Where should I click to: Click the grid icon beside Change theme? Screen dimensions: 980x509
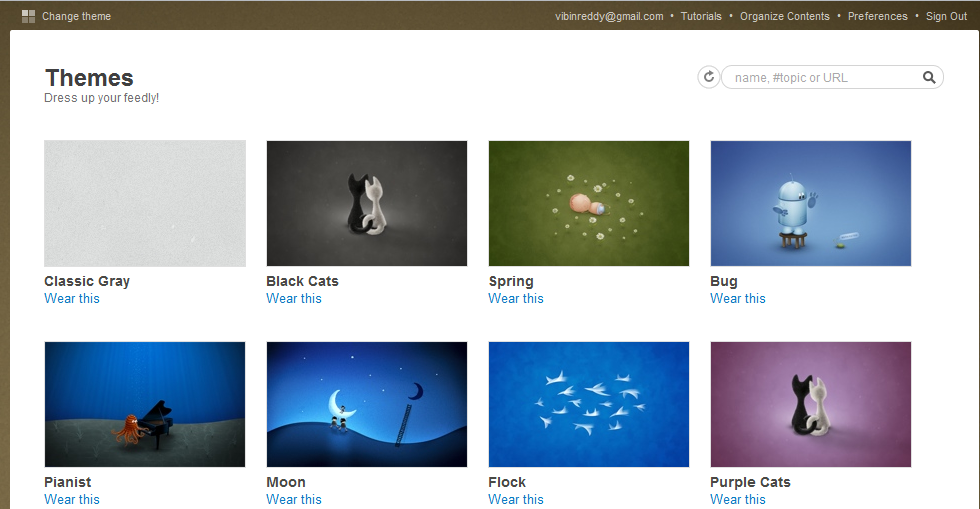coord(28,16)
